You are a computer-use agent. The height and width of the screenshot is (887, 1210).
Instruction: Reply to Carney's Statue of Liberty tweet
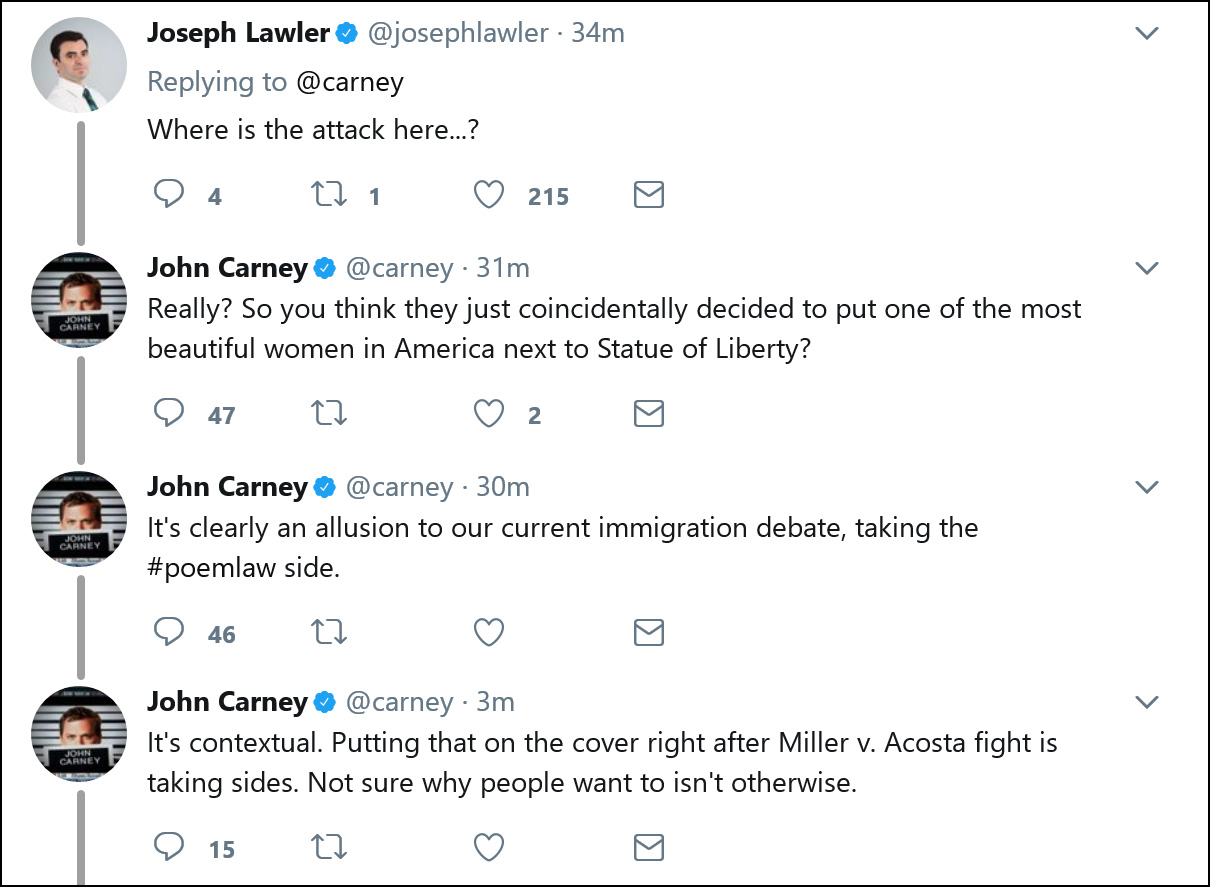170,413
